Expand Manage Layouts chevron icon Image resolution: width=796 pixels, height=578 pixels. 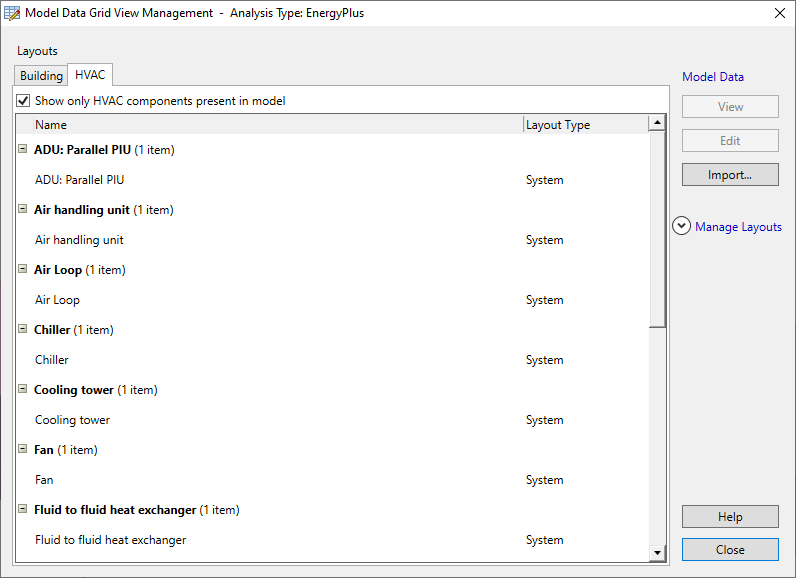pos(681,227)
